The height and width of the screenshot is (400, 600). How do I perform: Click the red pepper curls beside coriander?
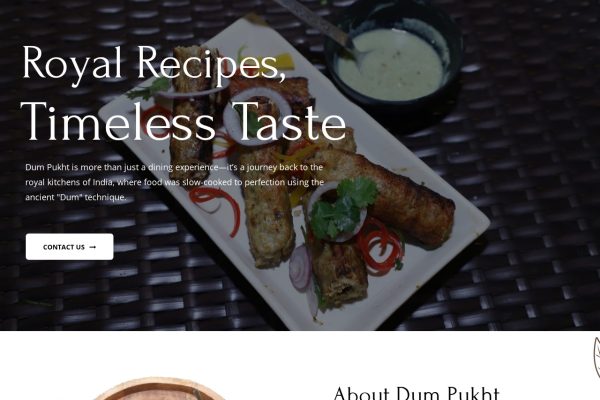coord(380,245)
